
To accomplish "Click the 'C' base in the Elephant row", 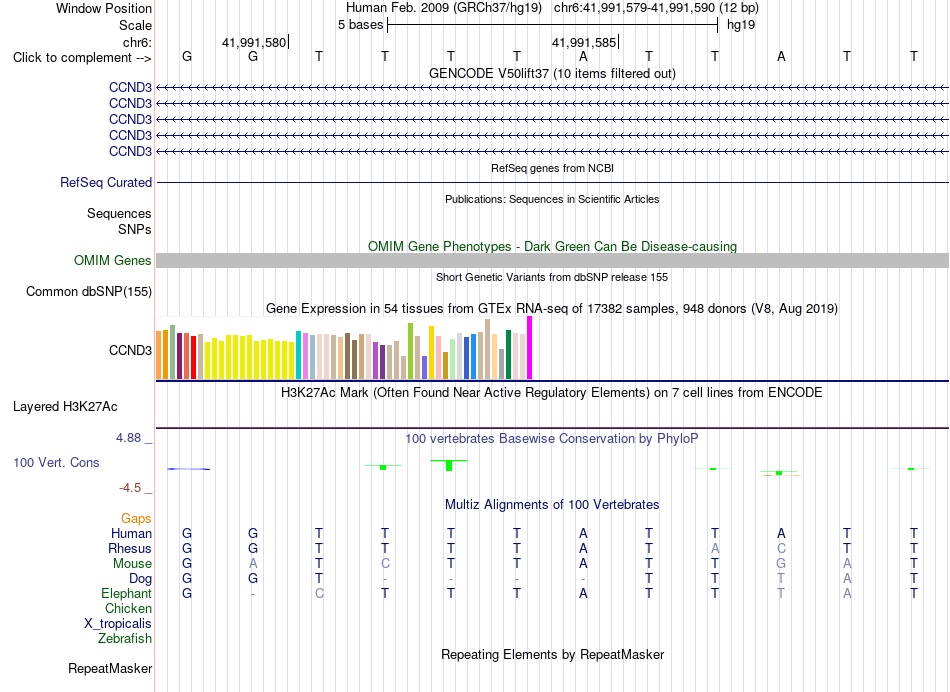I will click(319, 593).
